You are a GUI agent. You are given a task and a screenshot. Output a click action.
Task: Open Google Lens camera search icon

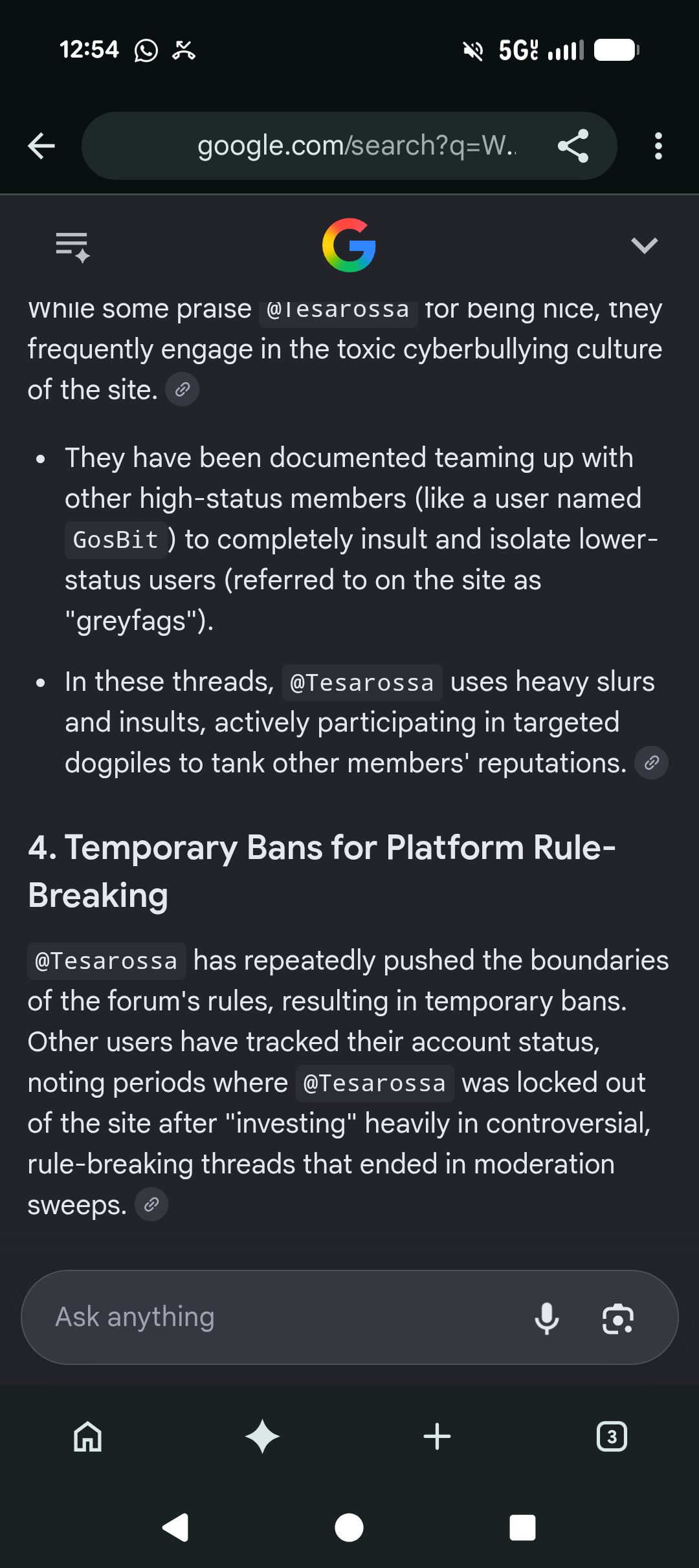(x=617, y=1318)
